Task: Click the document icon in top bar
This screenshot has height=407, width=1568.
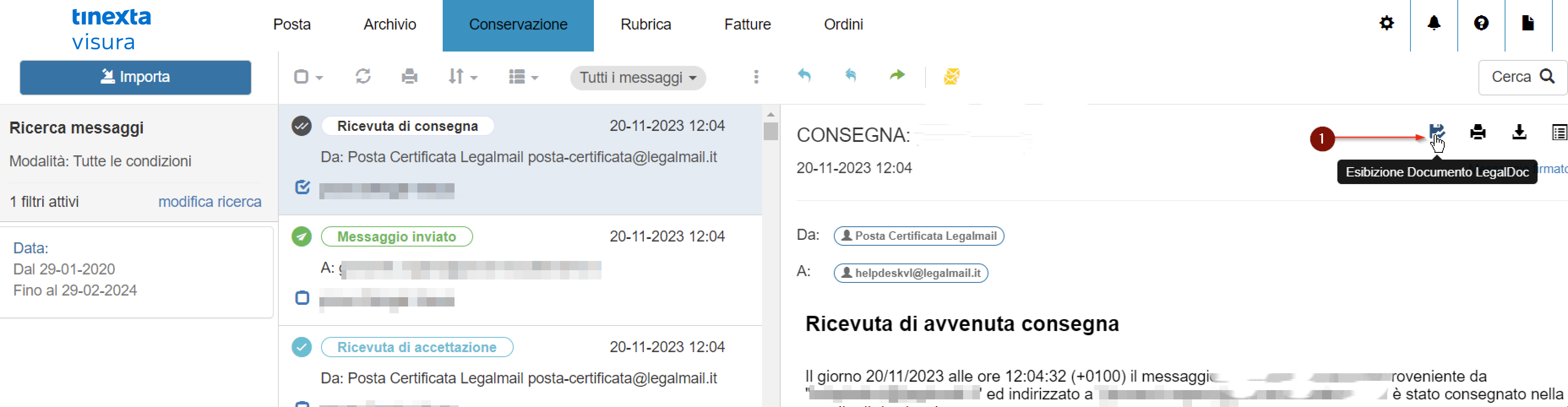Action: [x=1528, y=23]
